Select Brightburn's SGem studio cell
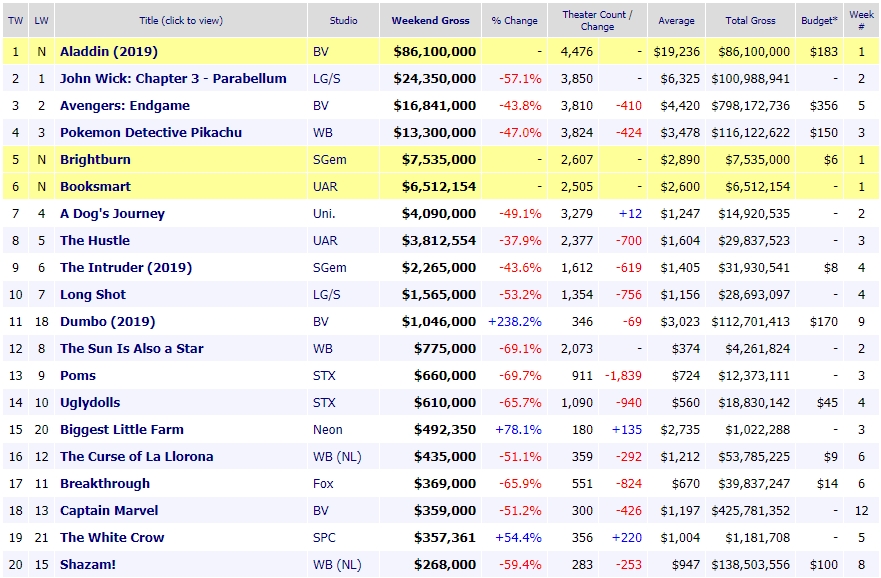This screenshot has width=881, height=578. pyautogui.click(x=330, y=160)
